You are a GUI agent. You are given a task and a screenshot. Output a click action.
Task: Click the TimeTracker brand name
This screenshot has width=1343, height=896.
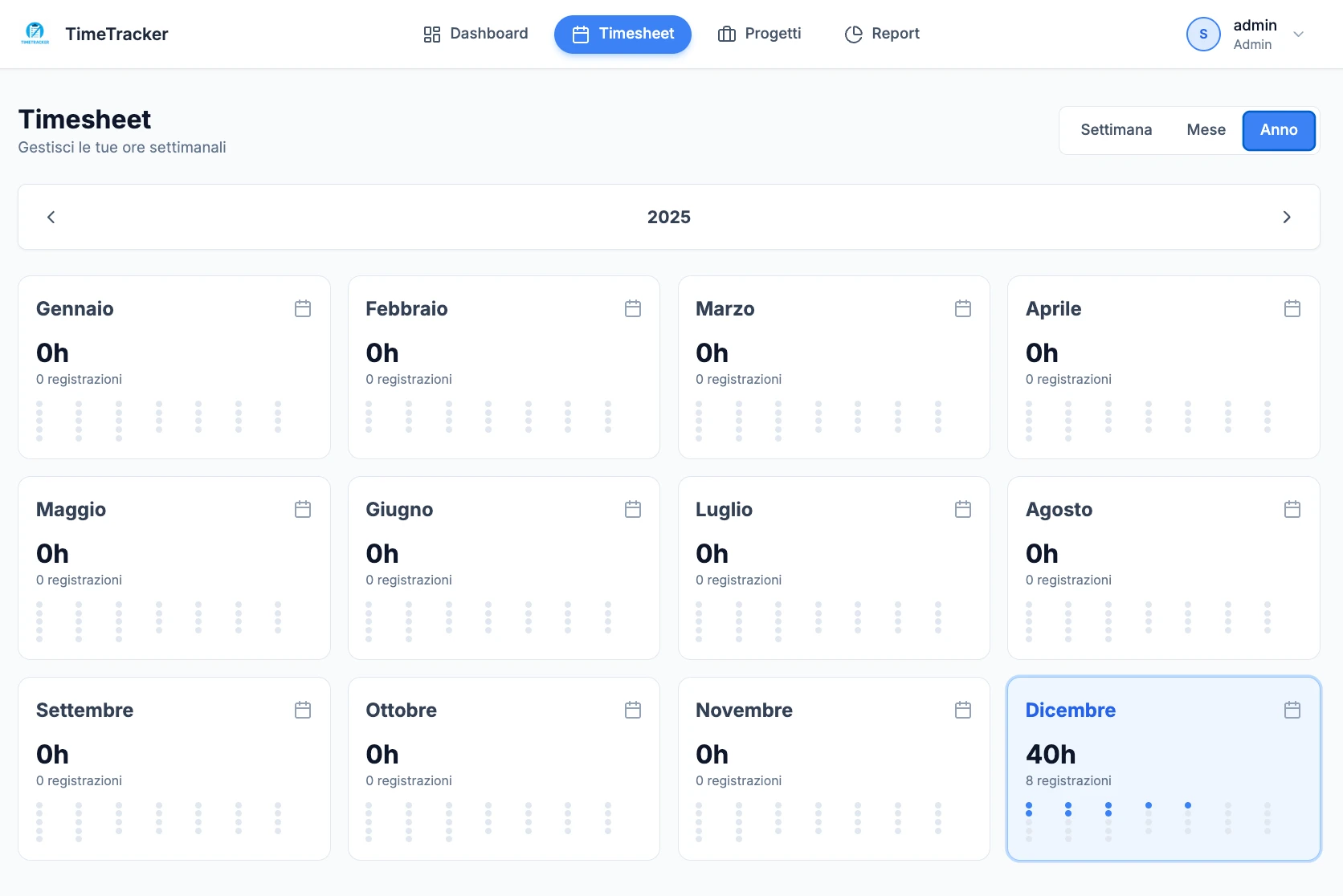(116, 34)
